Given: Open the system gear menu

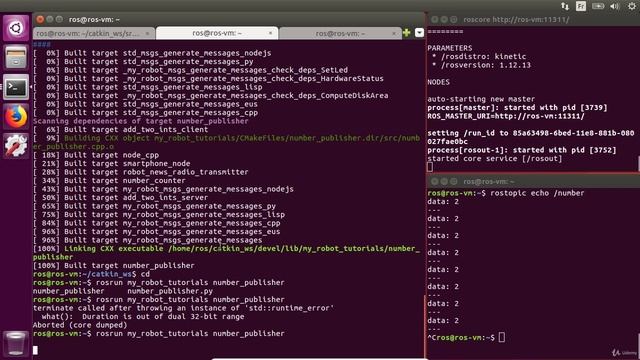Looking at the screenshot, I should 632,6.
